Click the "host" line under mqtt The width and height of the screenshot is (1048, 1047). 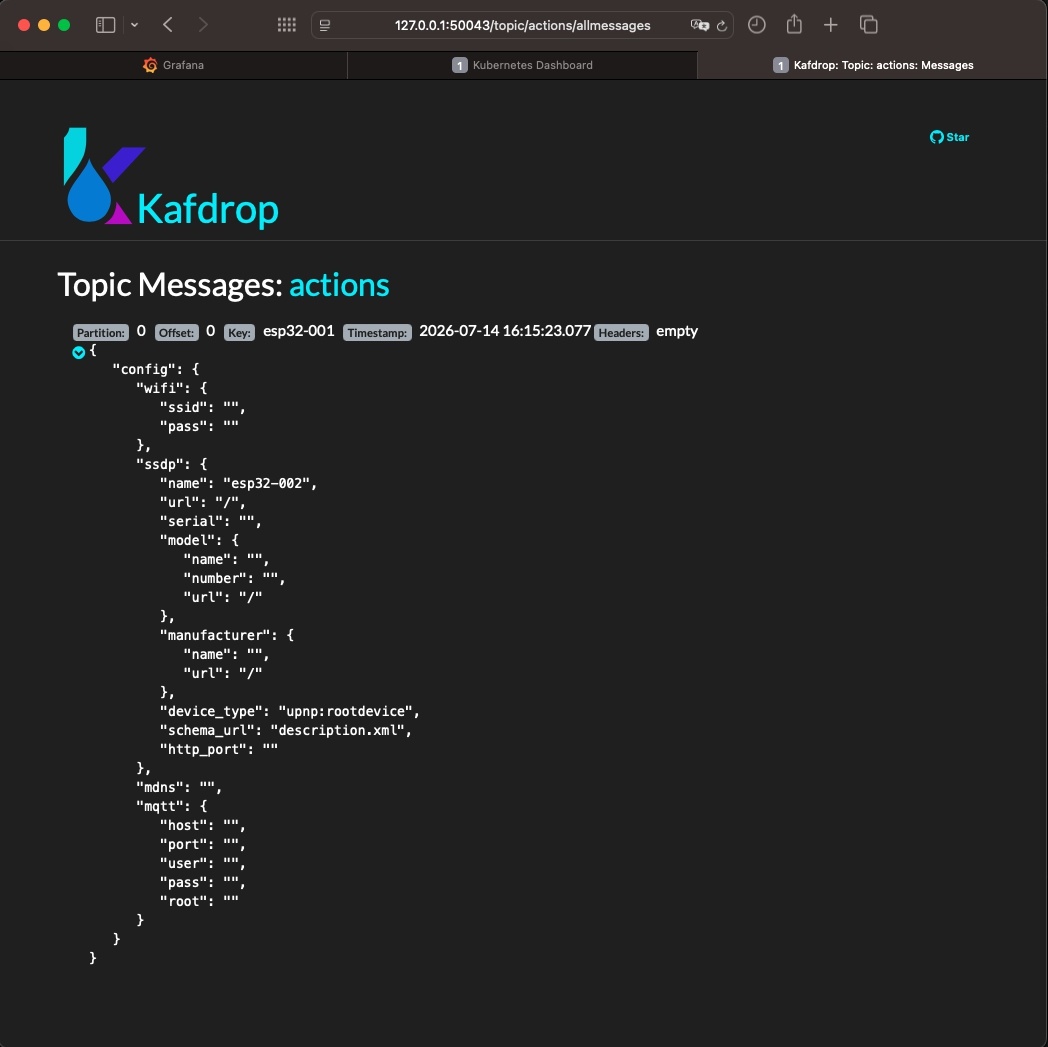click(x=203, y=826)
